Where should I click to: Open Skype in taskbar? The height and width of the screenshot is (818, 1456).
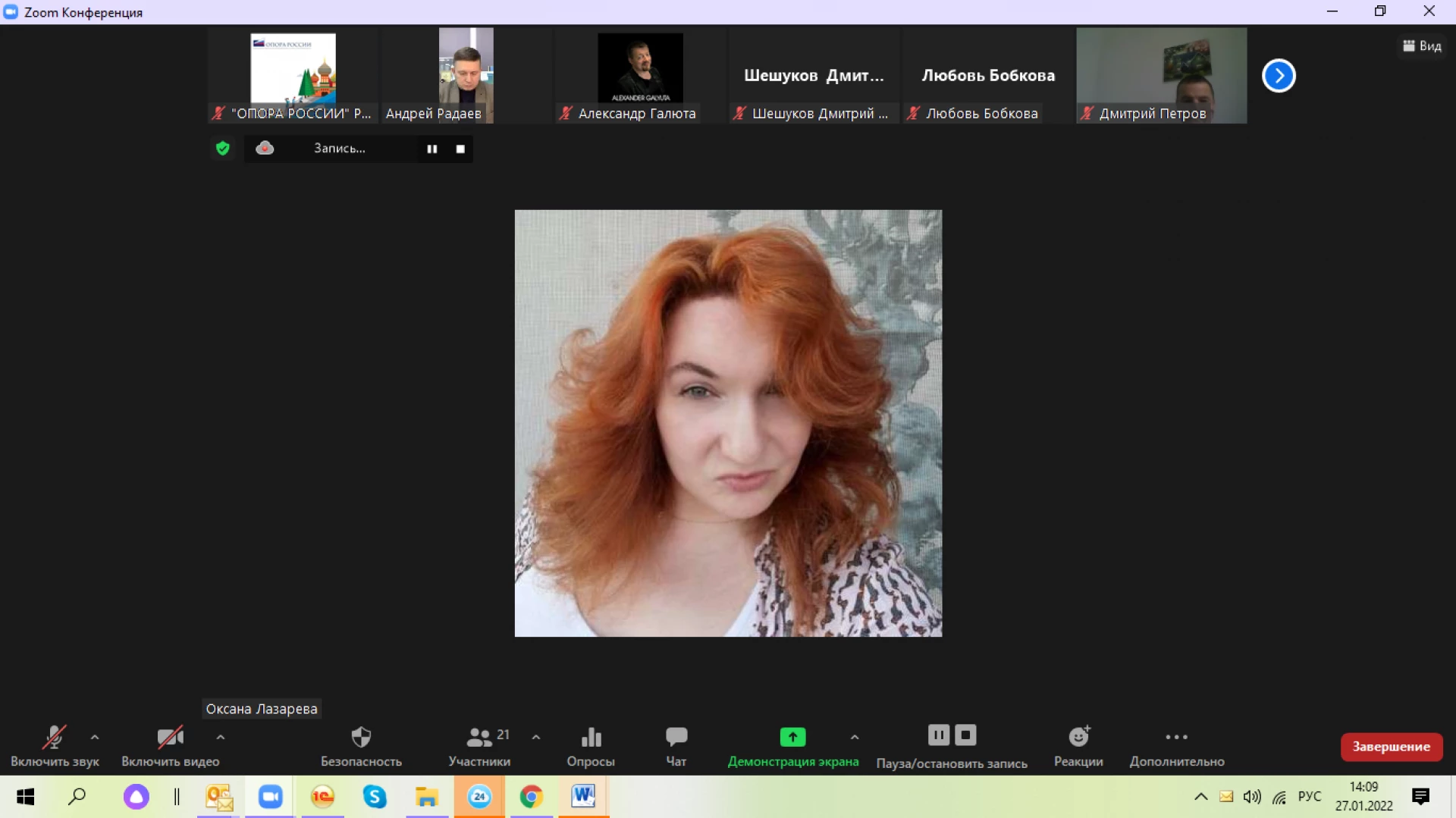[375, 797]
